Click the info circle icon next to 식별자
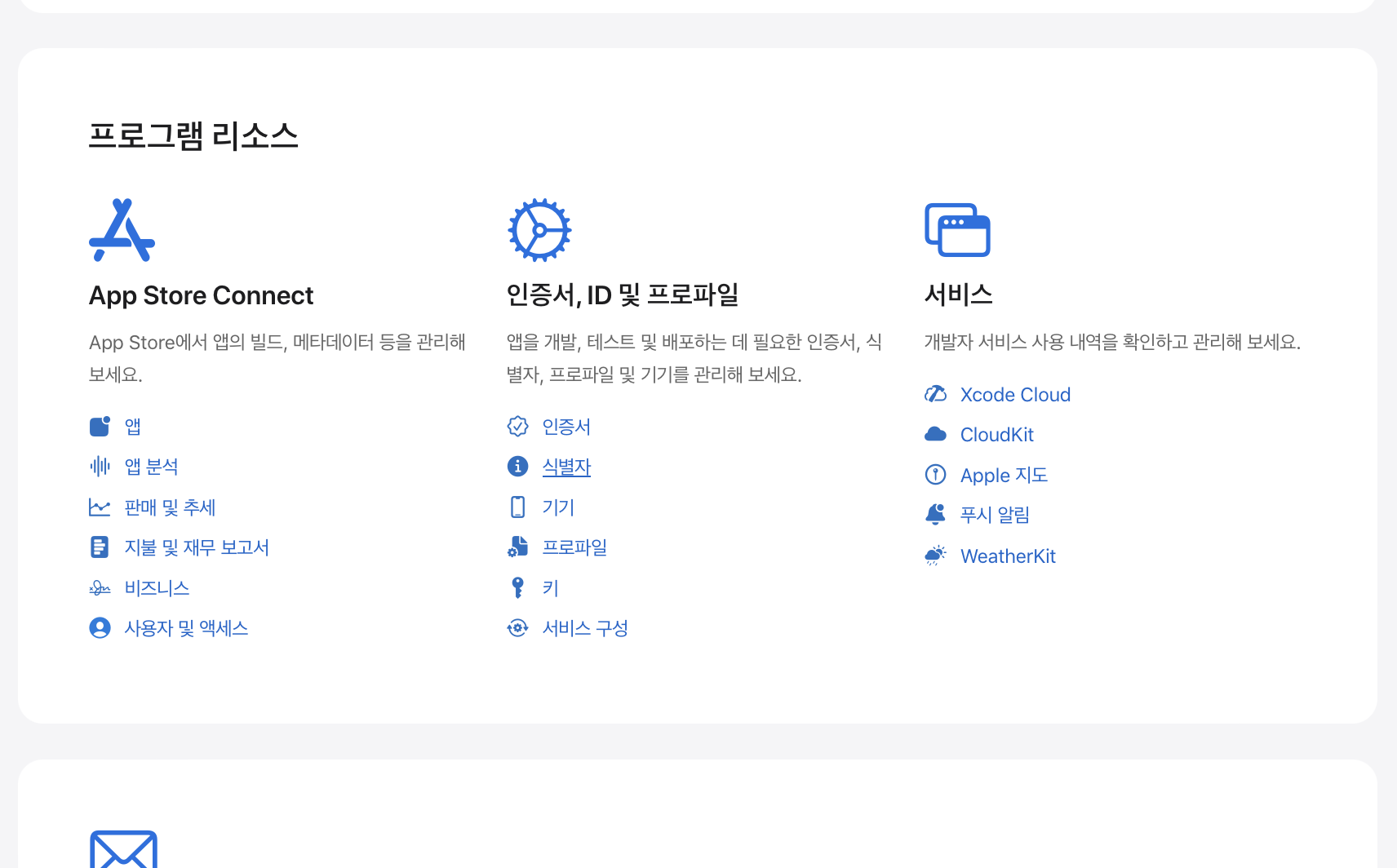 (x=517, y=467)
